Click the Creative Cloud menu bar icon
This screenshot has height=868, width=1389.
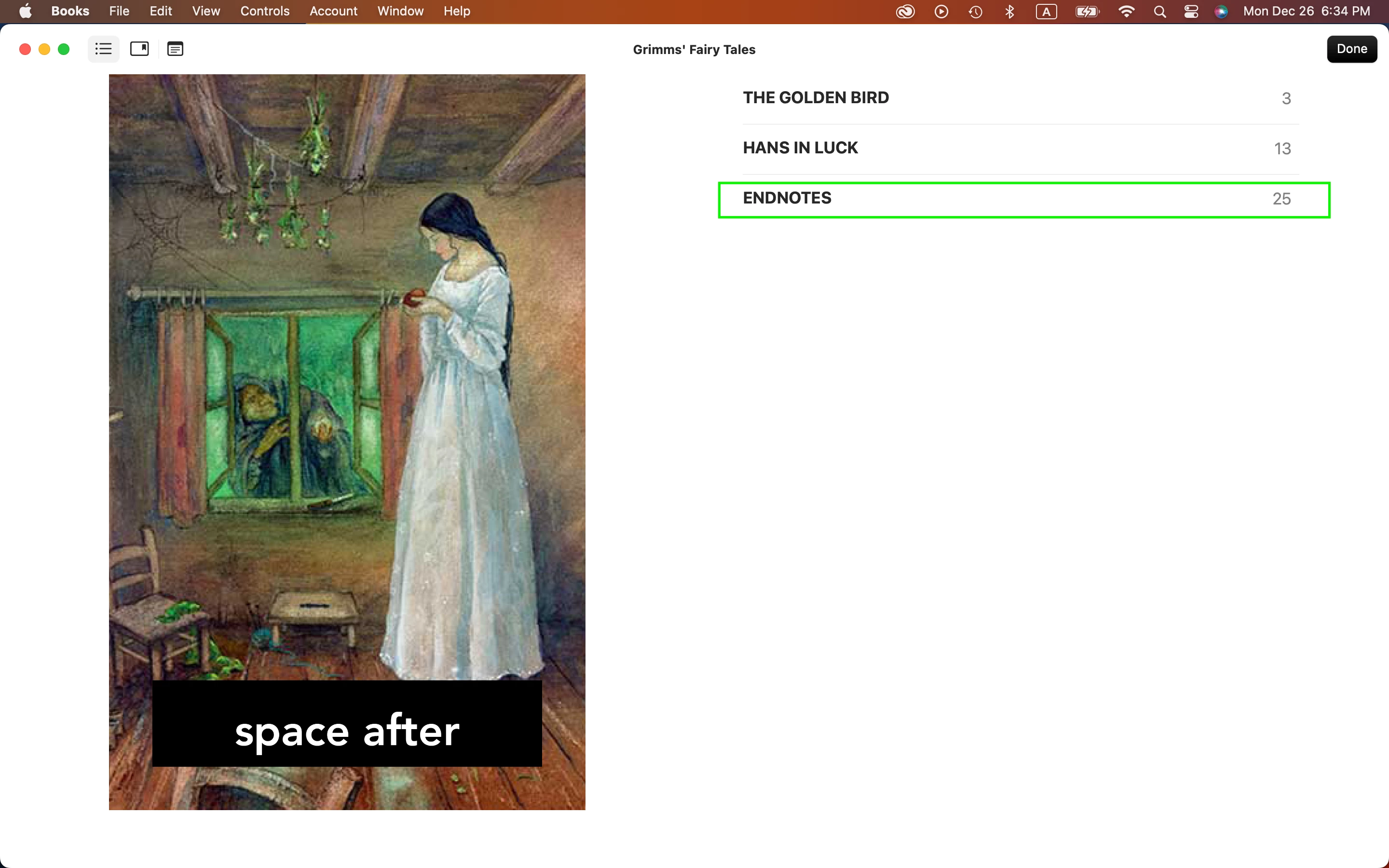[905, 12]
